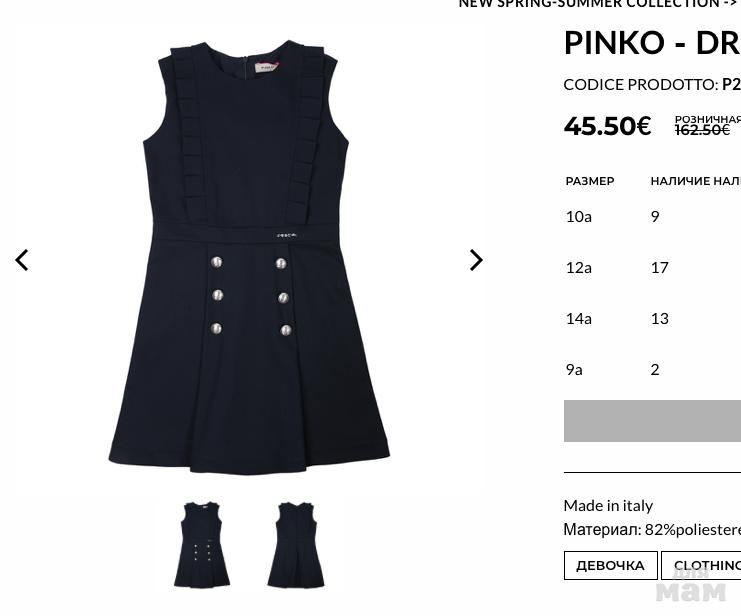Advance to next product image arrow
This screenshot has height=616, width=741.
point(476,260)
